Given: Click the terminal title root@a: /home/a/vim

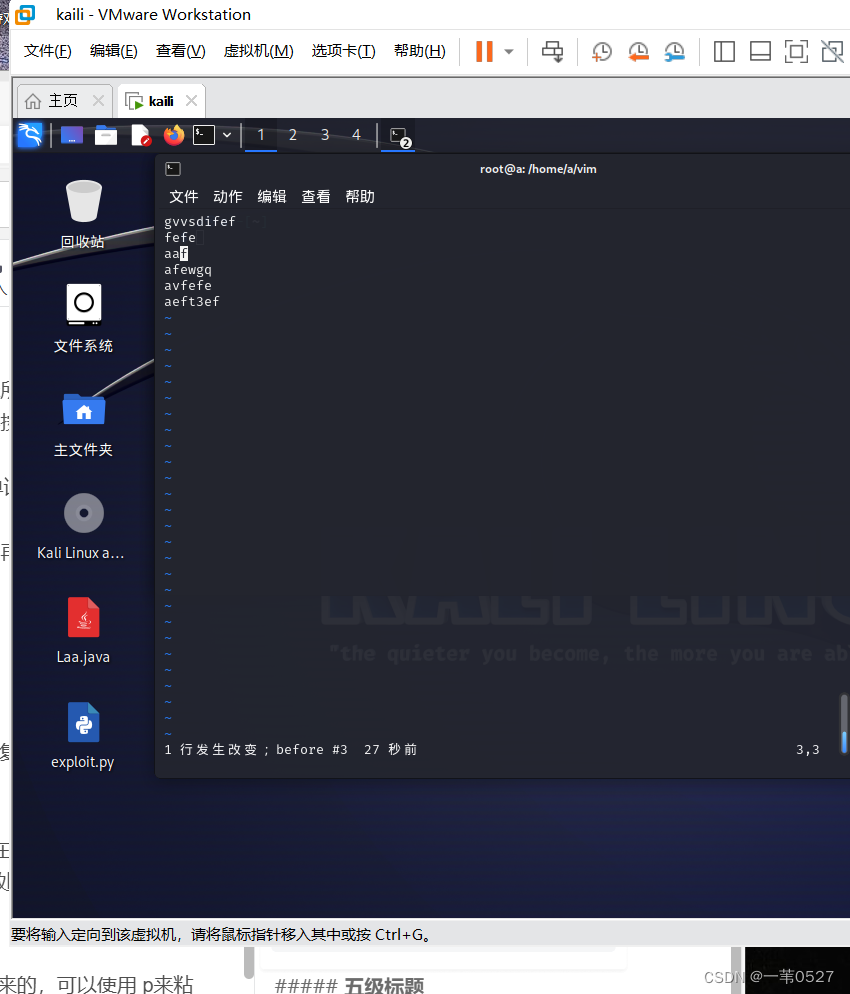Looking at the screenshot, I should point(538,169).
